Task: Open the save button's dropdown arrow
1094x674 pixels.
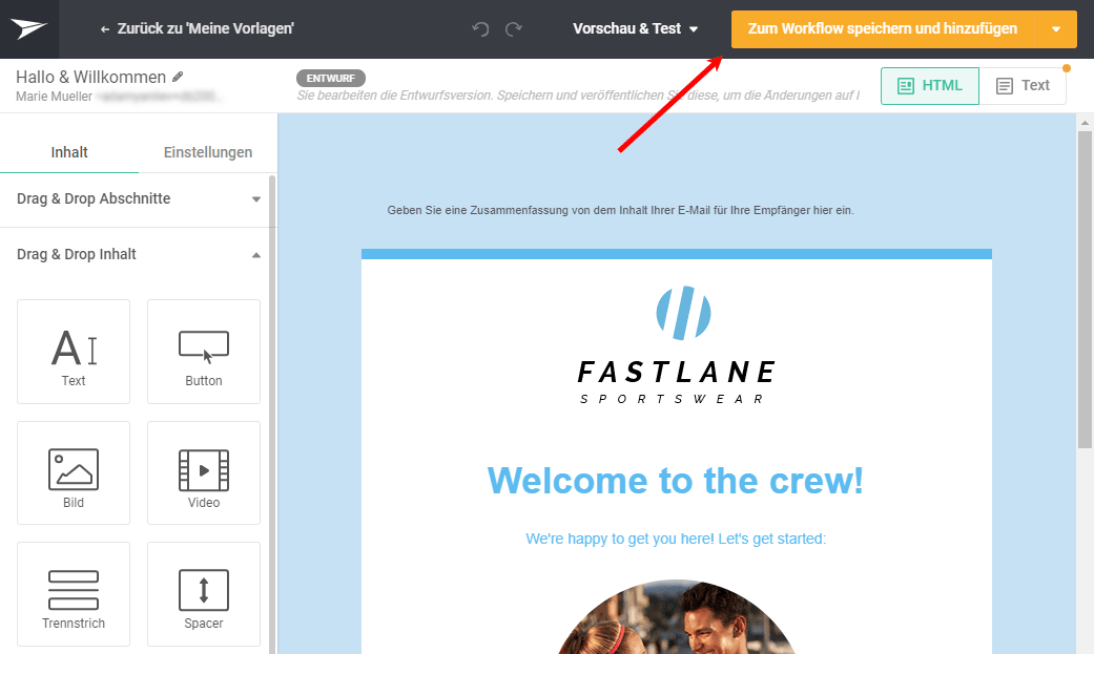Action: (x=1056, y=29)
